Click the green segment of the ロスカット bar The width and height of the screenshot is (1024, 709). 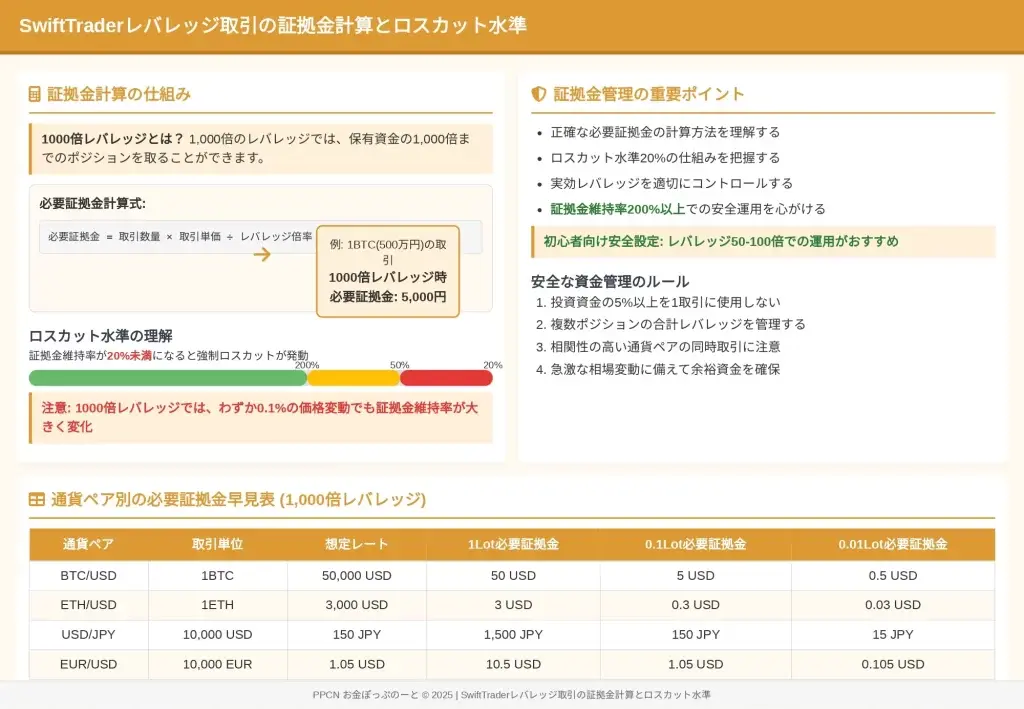(x=167, y=378)
